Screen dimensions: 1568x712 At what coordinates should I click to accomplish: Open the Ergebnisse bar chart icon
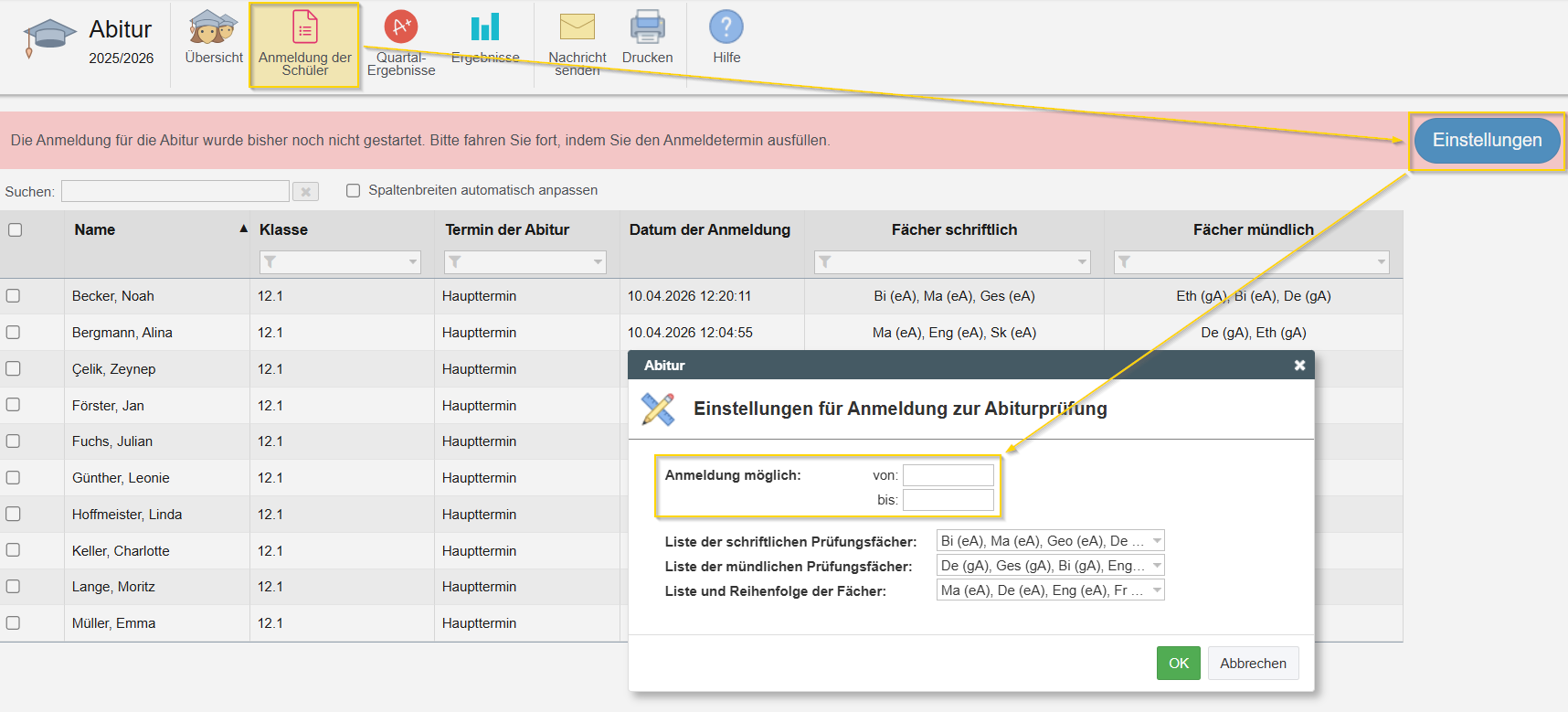(x=484, y=27)
